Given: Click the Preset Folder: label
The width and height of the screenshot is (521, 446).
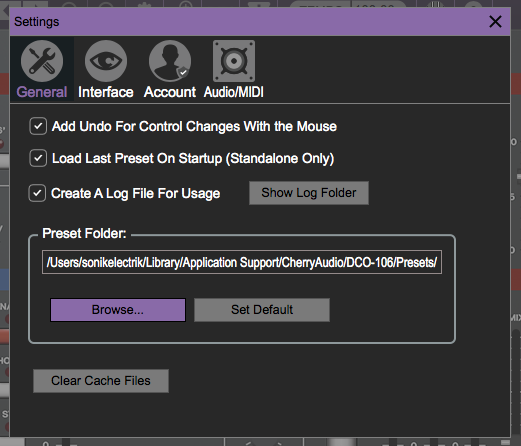Looking at the screenshot, I should click(84, 233).
